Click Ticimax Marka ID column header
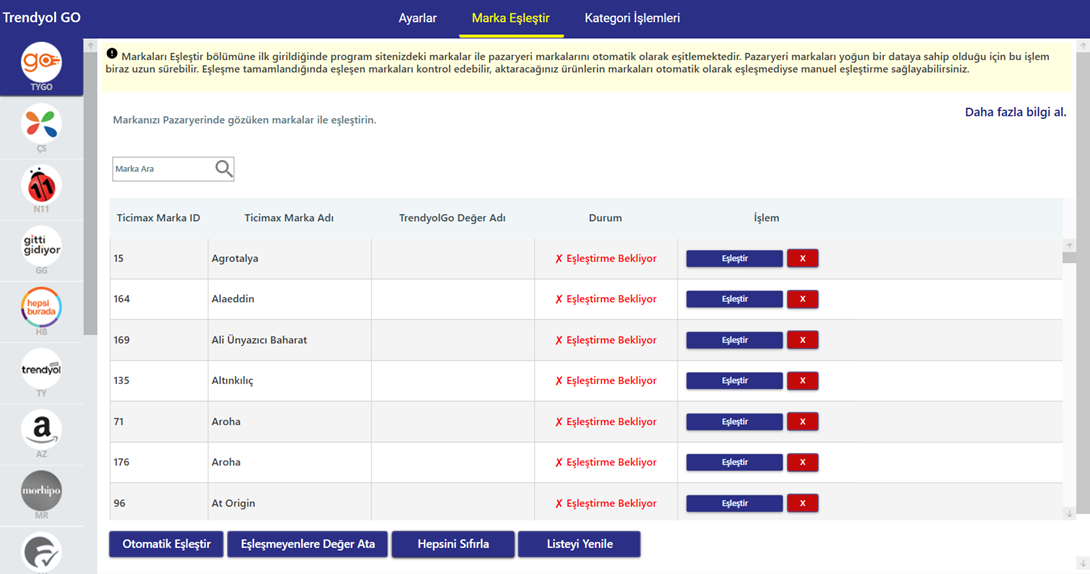This screenshot has width=1090, height=574. (x=158, y=218)
